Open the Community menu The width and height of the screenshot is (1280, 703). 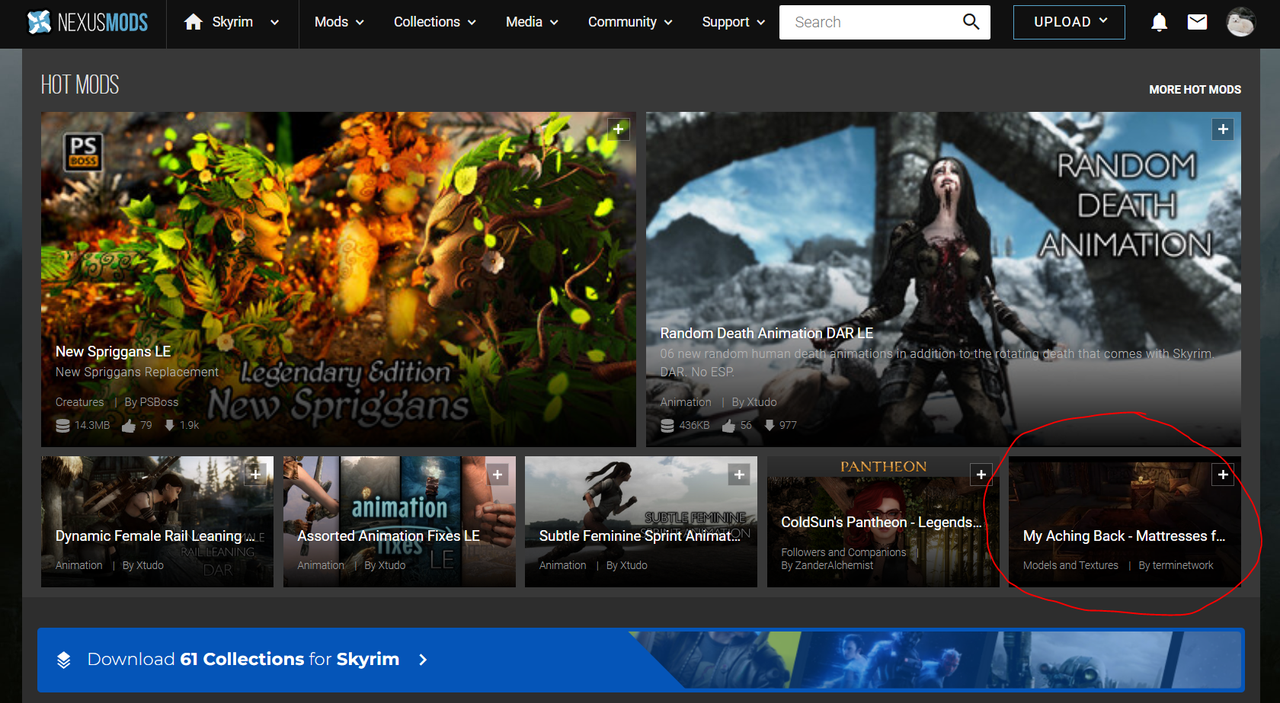tap(630, 22)
